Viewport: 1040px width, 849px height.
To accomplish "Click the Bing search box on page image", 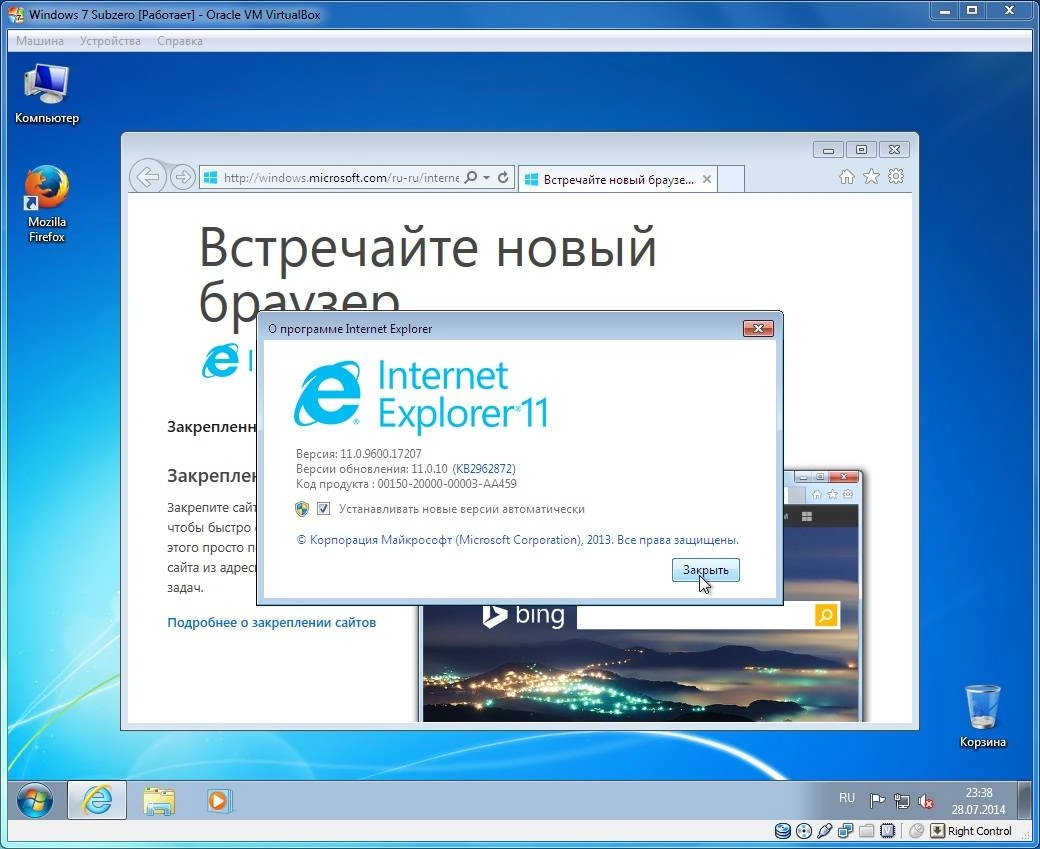I will [x=696, y=615].
